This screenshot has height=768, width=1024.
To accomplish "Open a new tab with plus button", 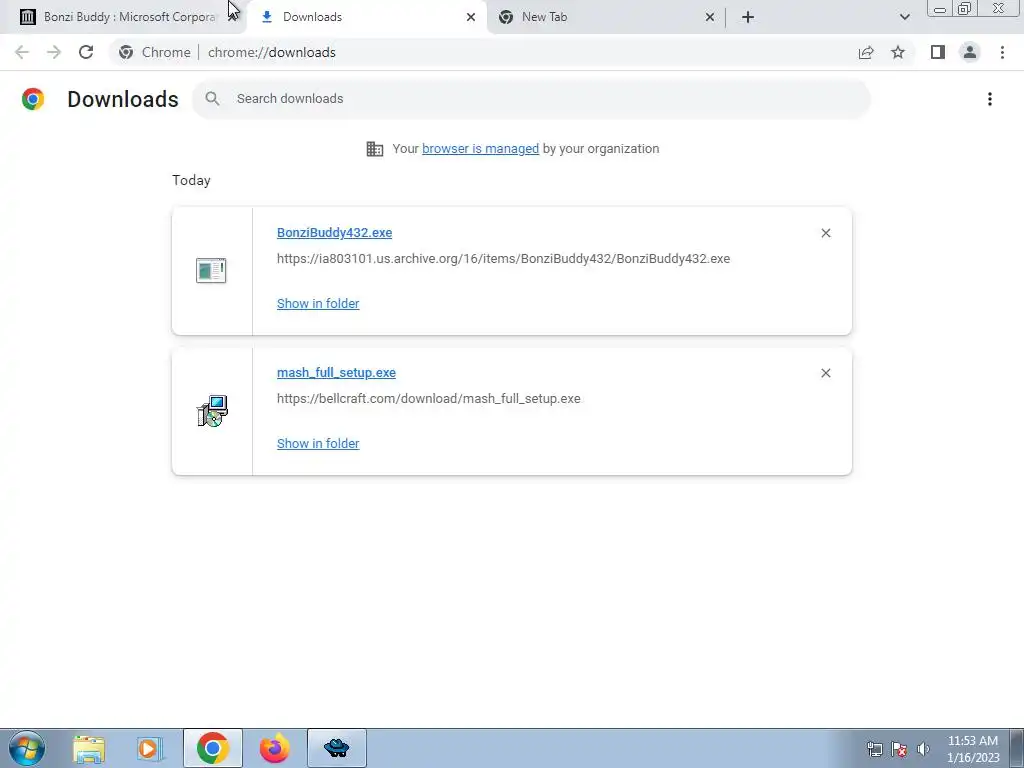I will tap(748, 17).
